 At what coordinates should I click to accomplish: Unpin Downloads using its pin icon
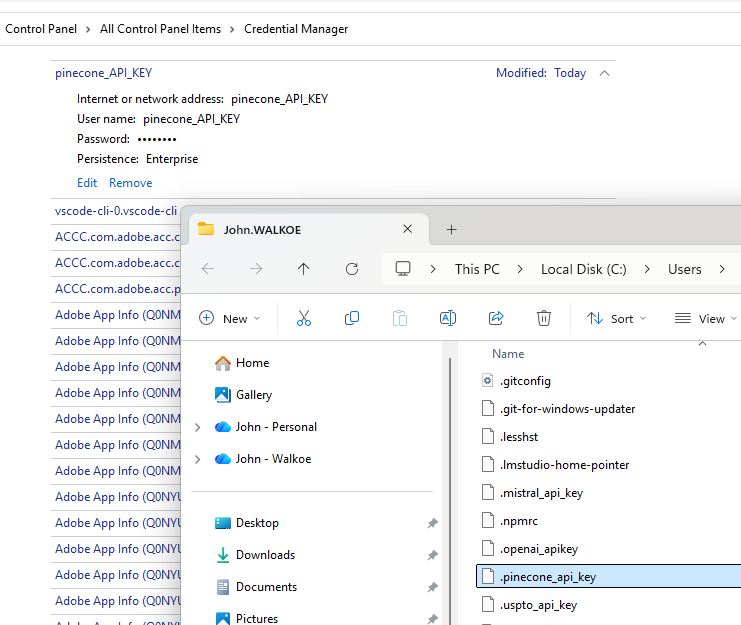click(x=432, y=555)
